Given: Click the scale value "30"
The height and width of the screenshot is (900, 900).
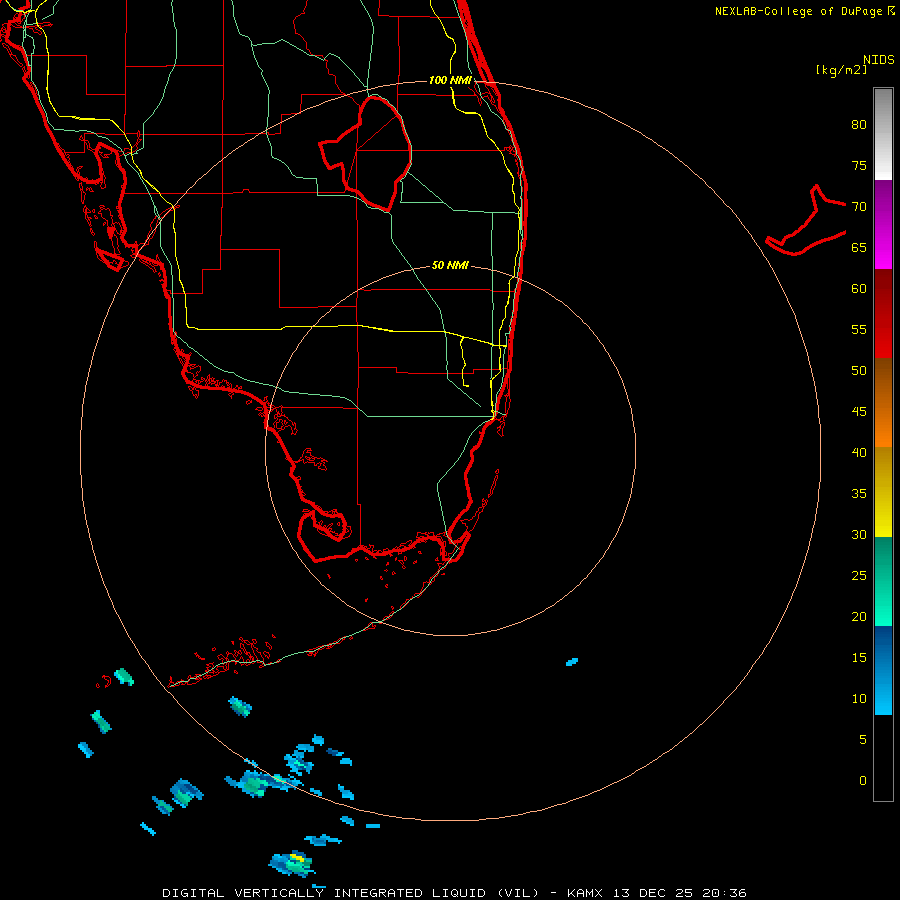Looking at the screenshot, I should coord(859,534).
